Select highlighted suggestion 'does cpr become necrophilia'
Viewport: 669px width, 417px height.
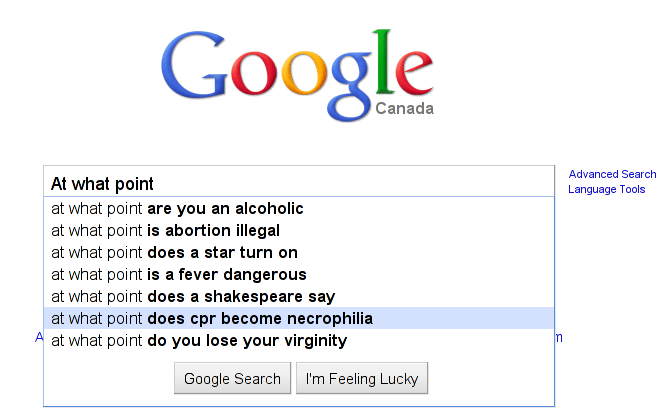coord(212,319)
